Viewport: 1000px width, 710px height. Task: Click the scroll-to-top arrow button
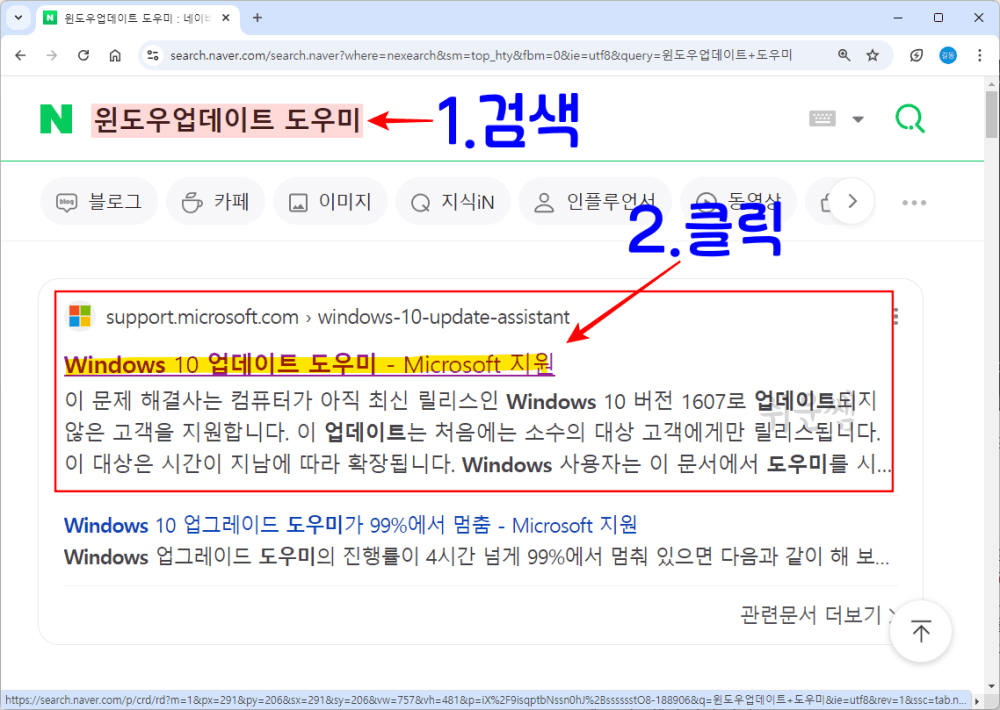[920, 630]
